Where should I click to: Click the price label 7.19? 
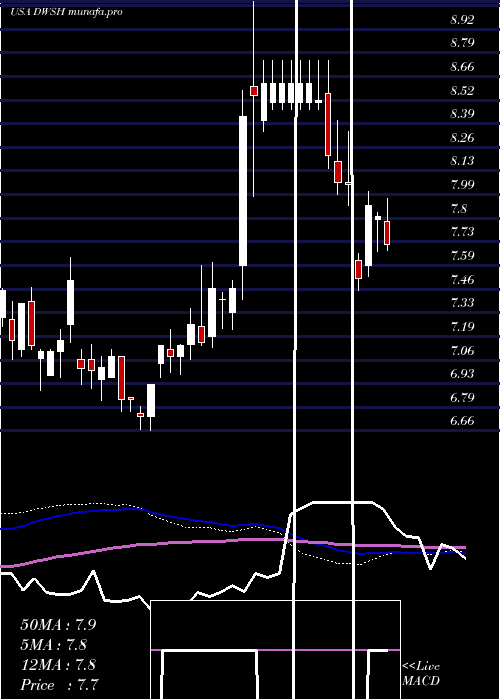462,327
